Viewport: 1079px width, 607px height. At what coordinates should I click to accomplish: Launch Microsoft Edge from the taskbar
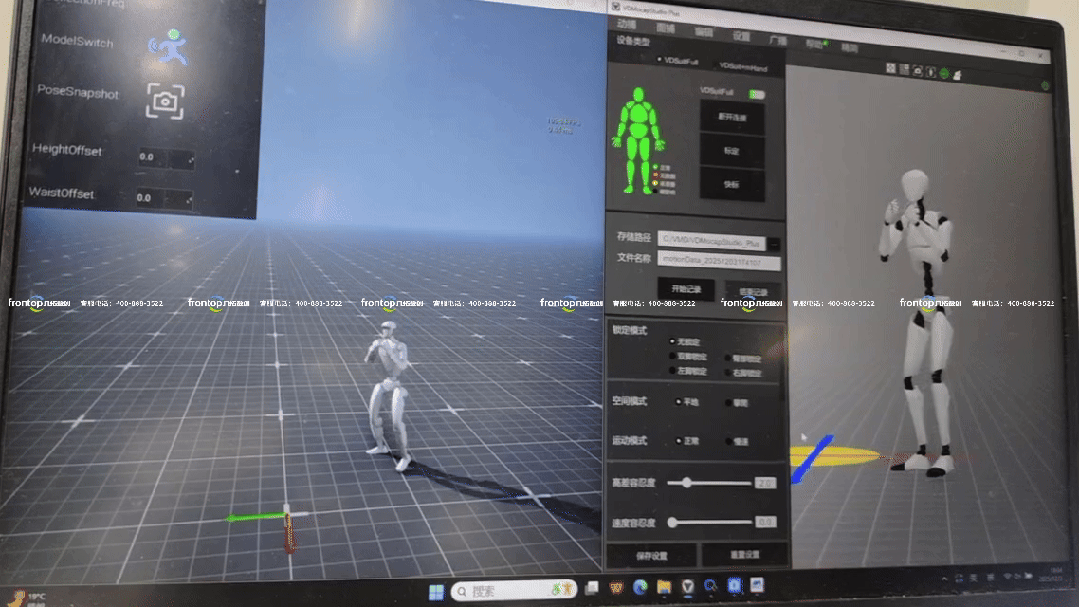point(640,587)
